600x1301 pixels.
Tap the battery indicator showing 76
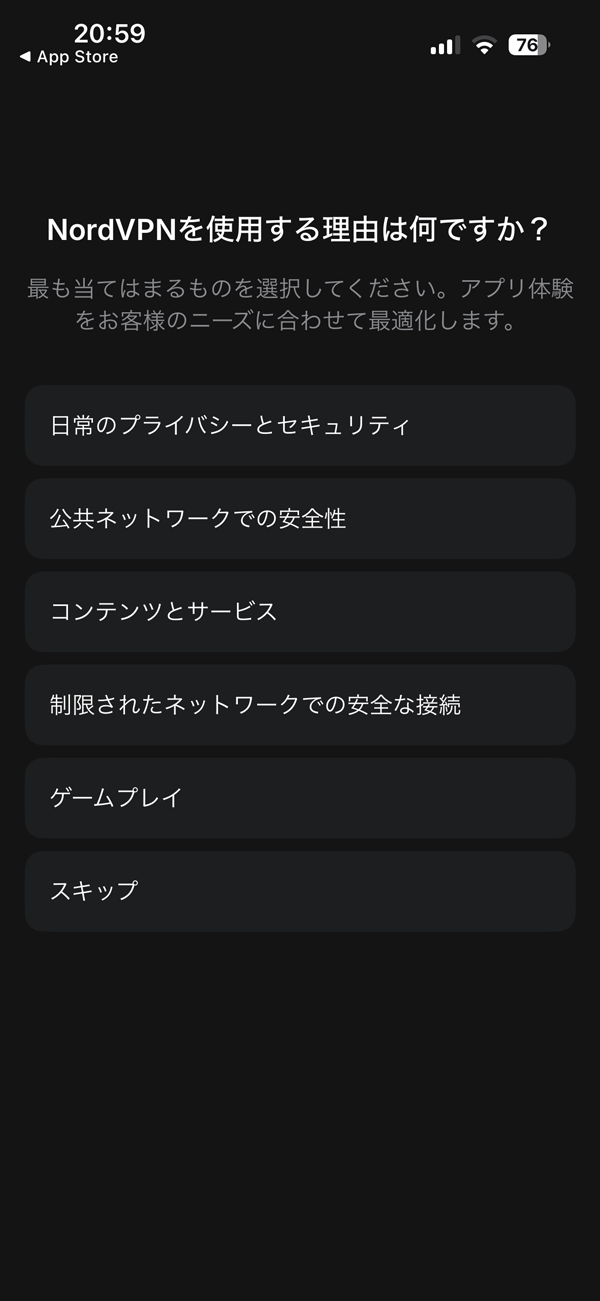(528, 45)
